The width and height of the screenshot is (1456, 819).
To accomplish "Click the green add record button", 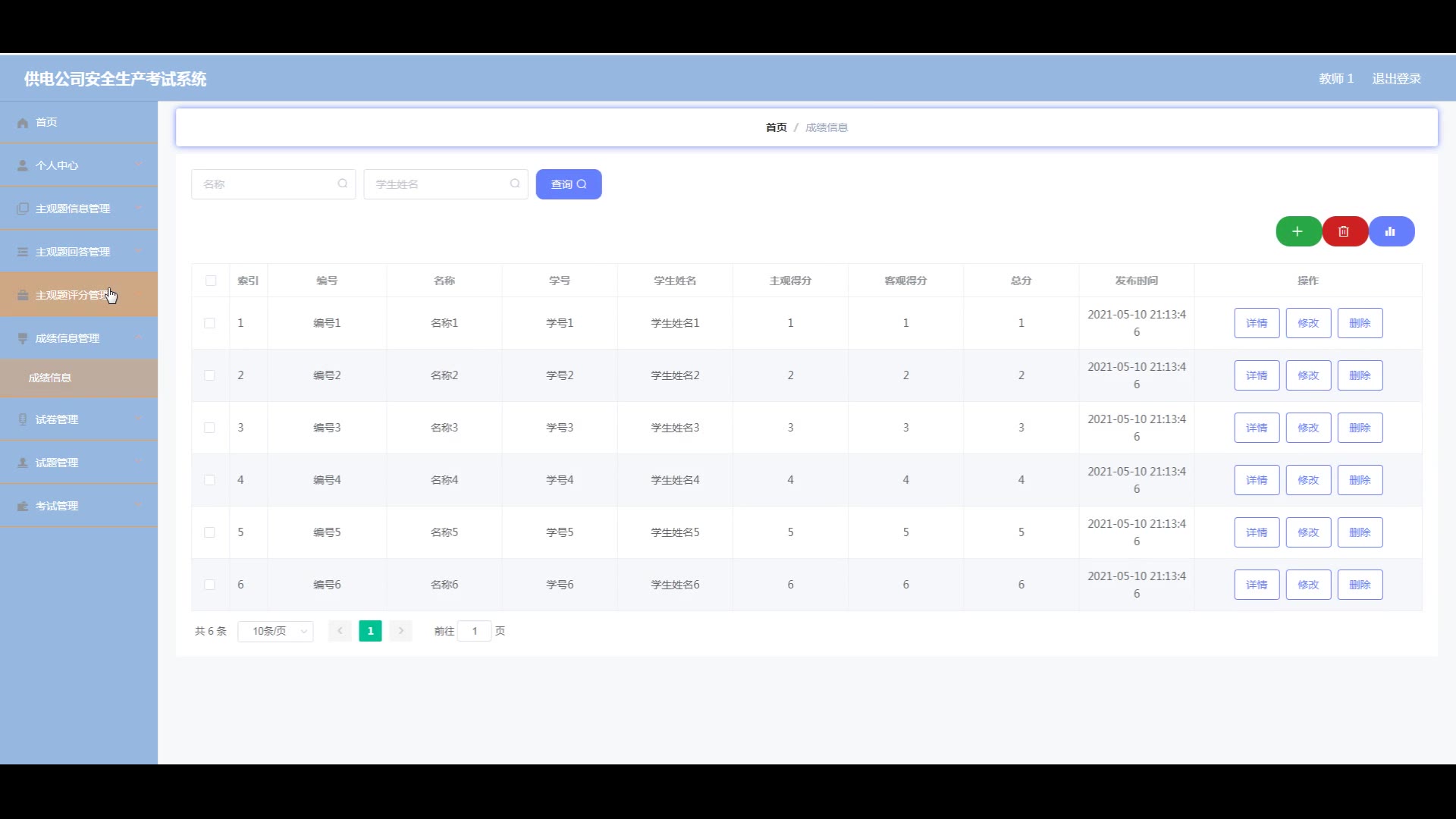I will pos(1298,231).
